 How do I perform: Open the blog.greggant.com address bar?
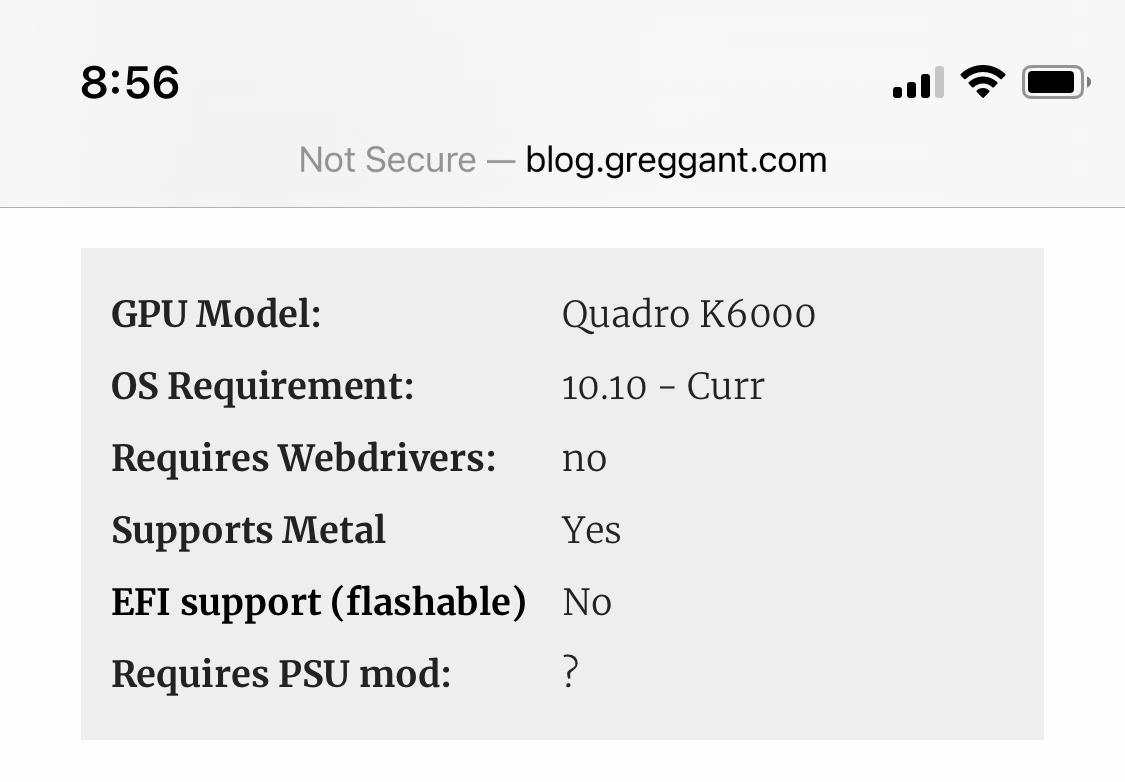tap(562, 160)
